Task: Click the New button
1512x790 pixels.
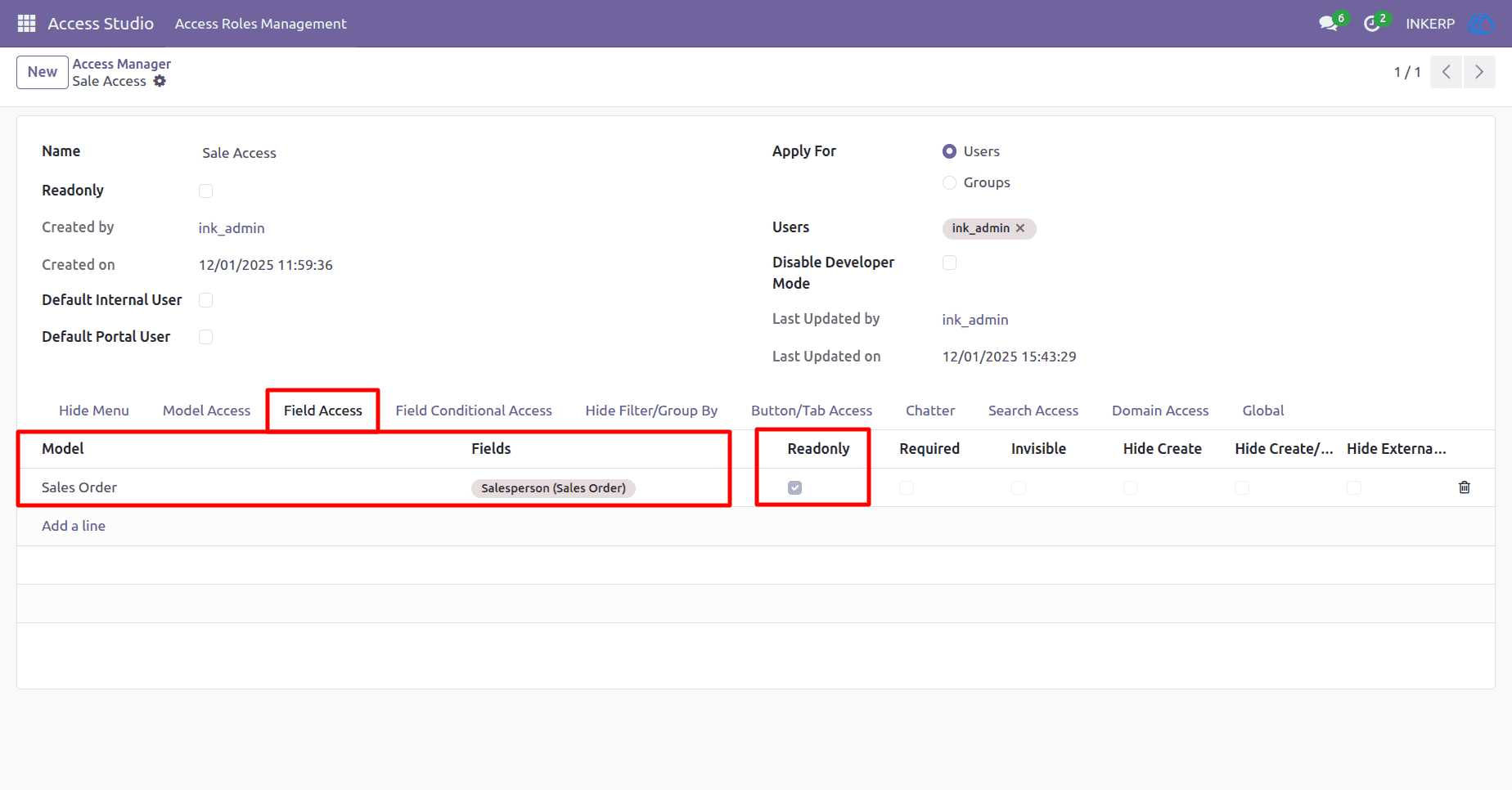Action: click(x=43, y=72)
